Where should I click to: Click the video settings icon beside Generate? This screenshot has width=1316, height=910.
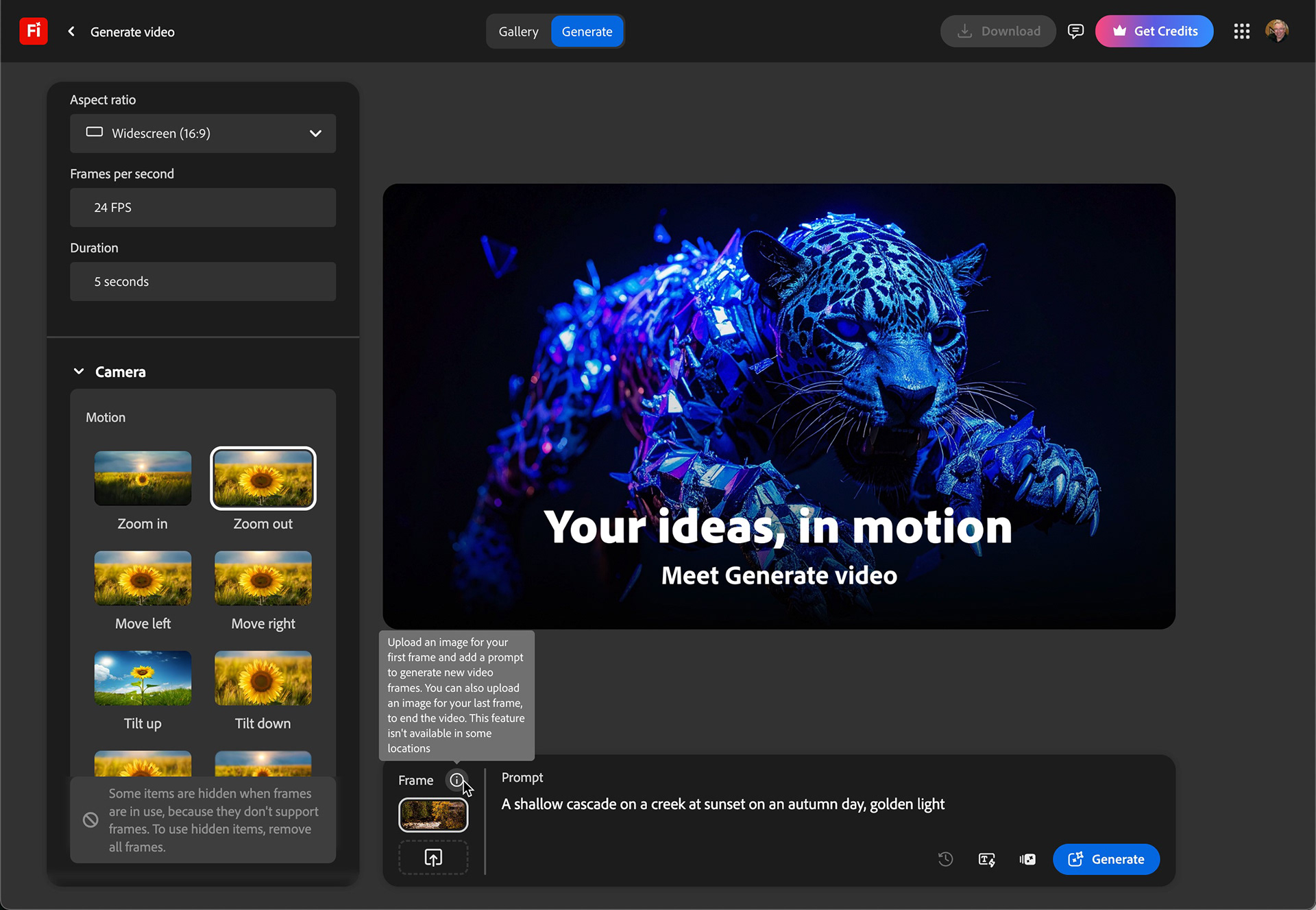tap(1027, 859)
